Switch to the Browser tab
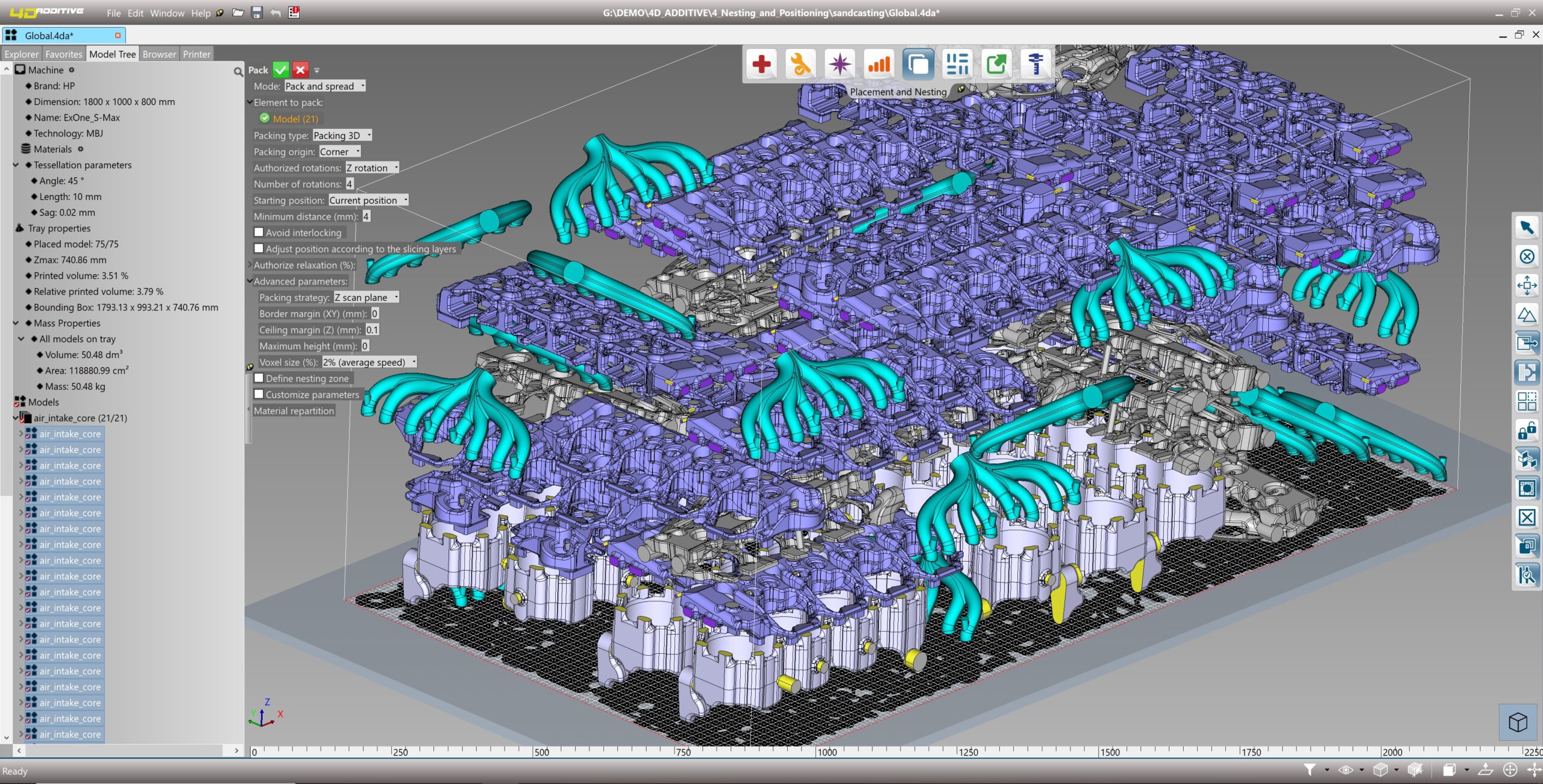Viewport: 1543px width, 784px height. click(159, 54)
